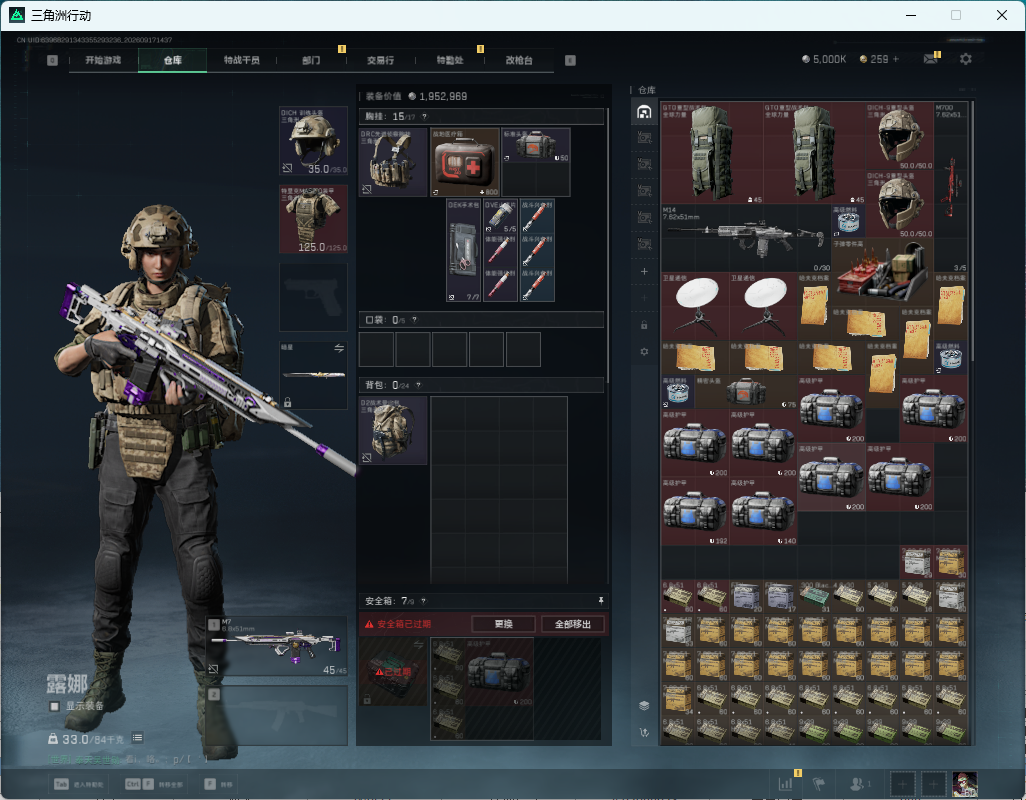Select the expired safe box container
The image size is (1026, 800).
click(x=393, y=671)
